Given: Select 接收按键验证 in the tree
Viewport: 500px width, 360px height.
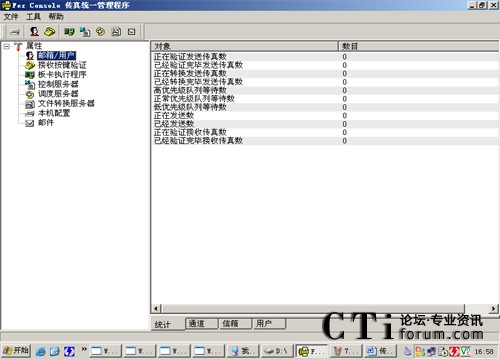Looking at the screenshot, I should [62, 65].
